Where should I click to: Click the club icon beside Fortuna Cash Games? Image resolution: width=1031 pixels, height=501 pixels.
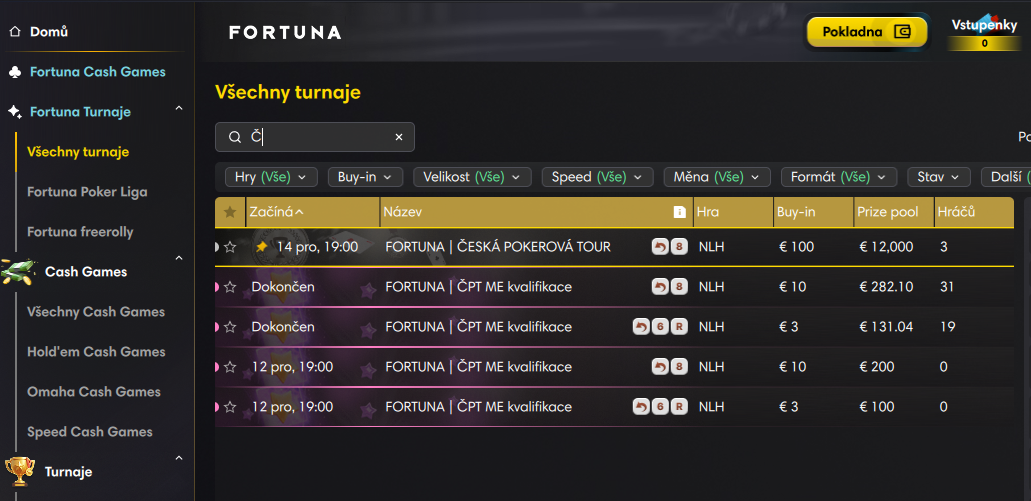coord(15,72)
